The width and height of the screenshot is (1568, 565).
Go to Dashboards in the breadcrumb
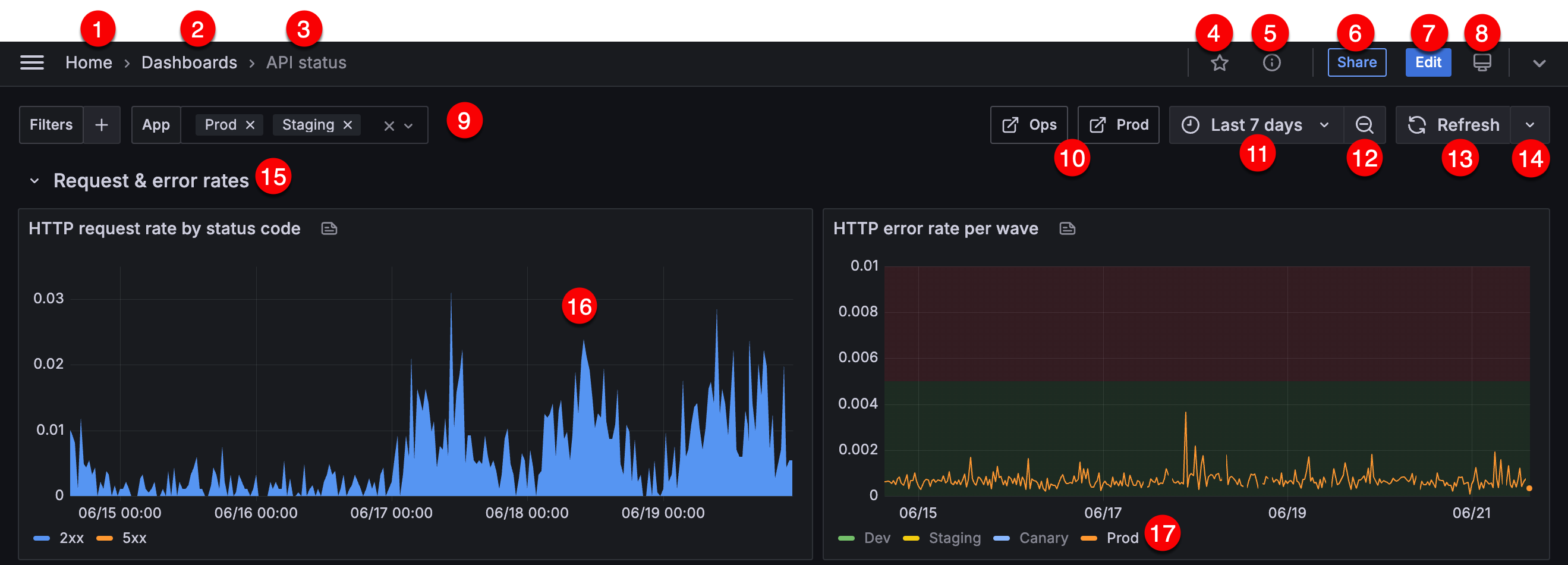188,62
